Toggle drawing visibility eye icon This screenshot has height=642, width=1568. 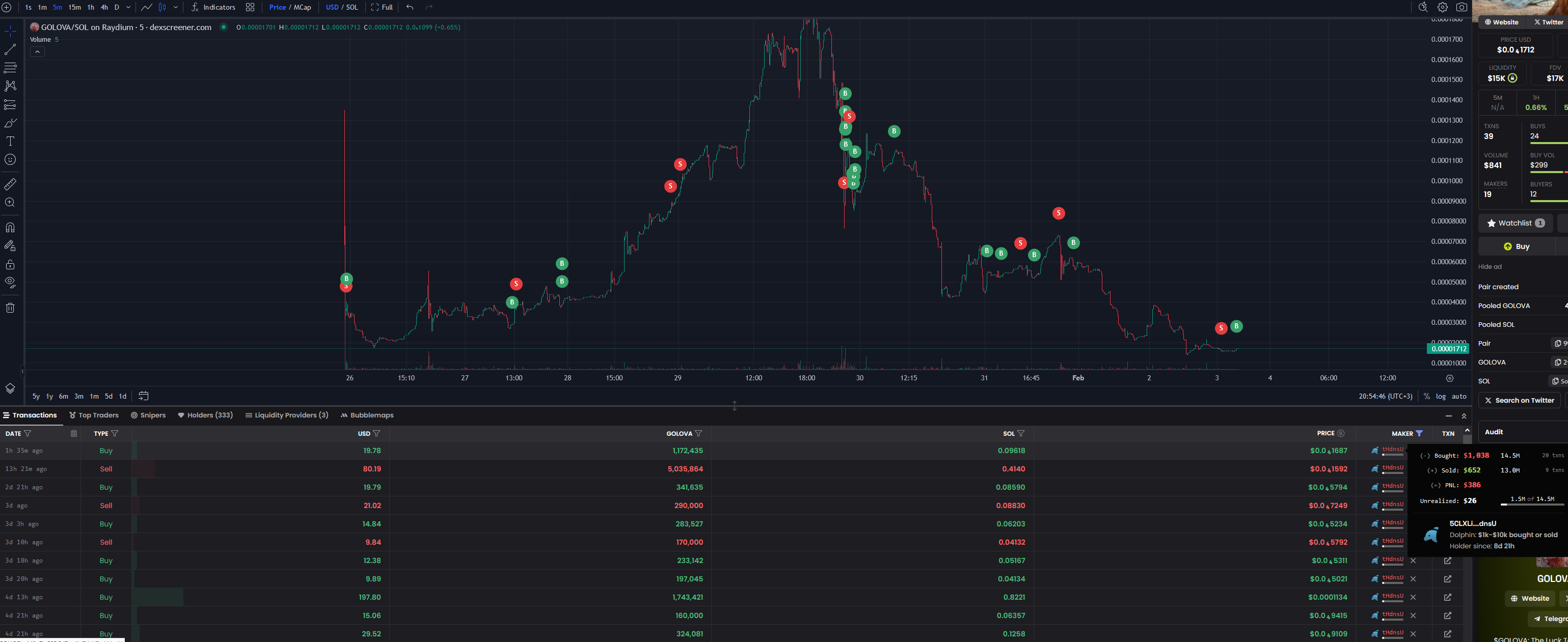[10, 282]
